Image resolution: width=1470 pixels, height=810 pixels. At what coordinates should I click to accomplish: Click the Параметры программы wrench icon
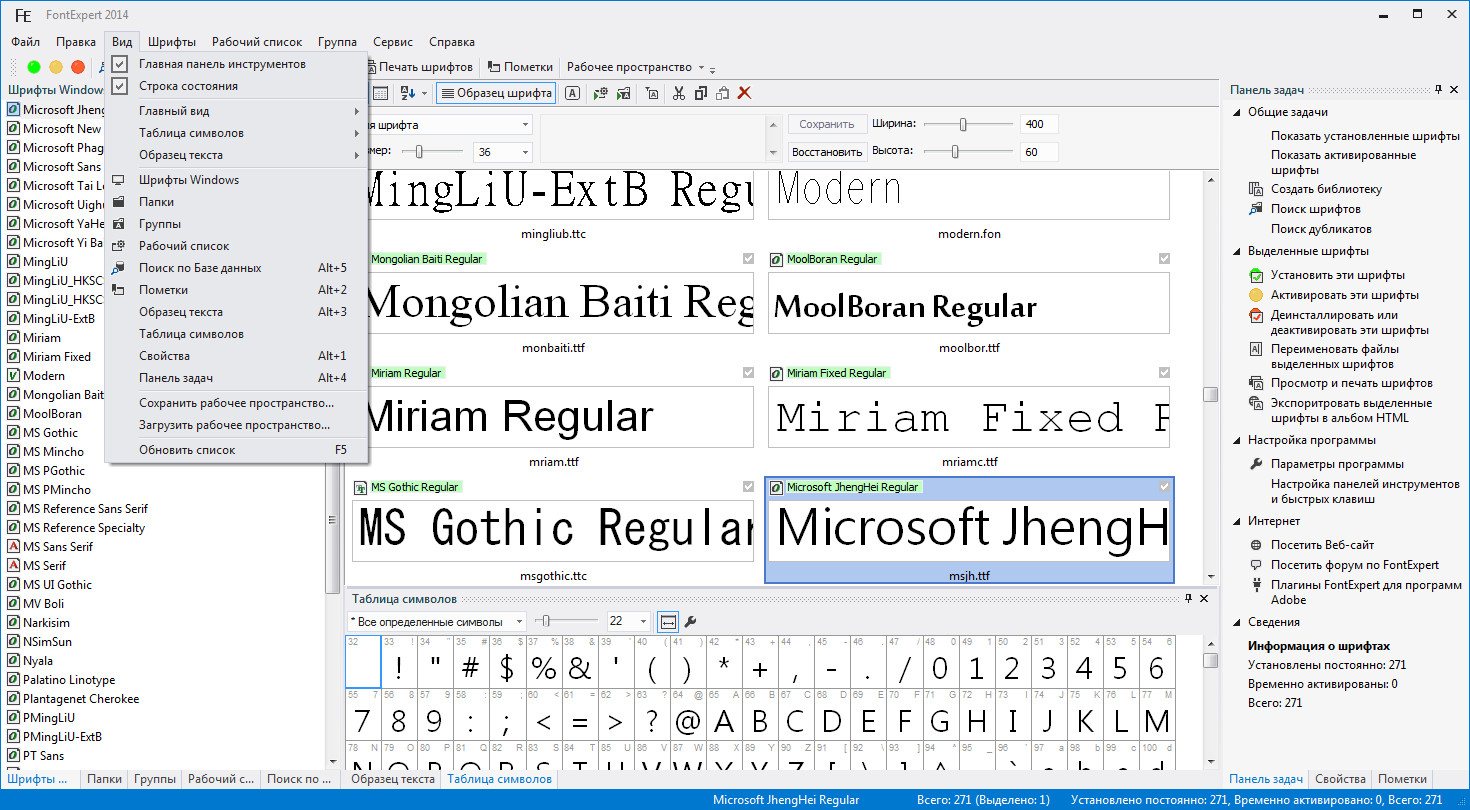(1256, 464)
